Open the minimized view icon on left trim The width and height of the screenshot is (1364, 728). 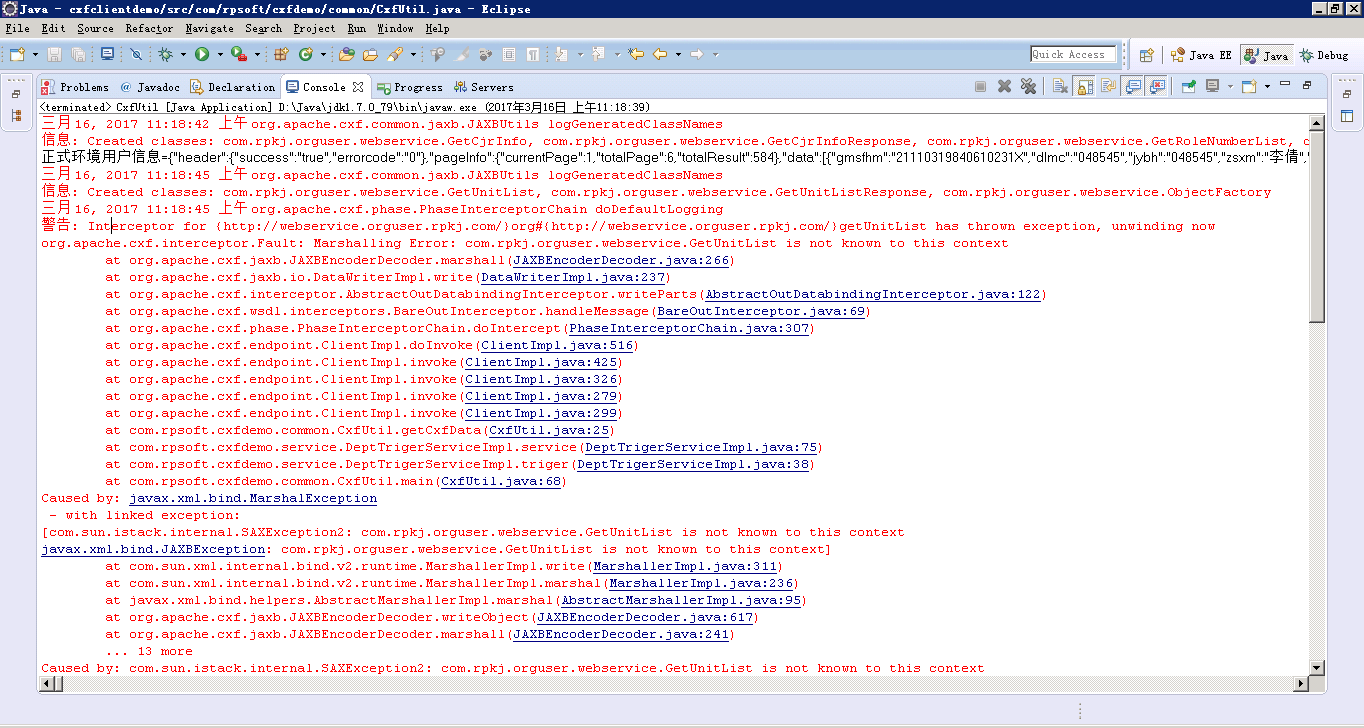[16, 116]
